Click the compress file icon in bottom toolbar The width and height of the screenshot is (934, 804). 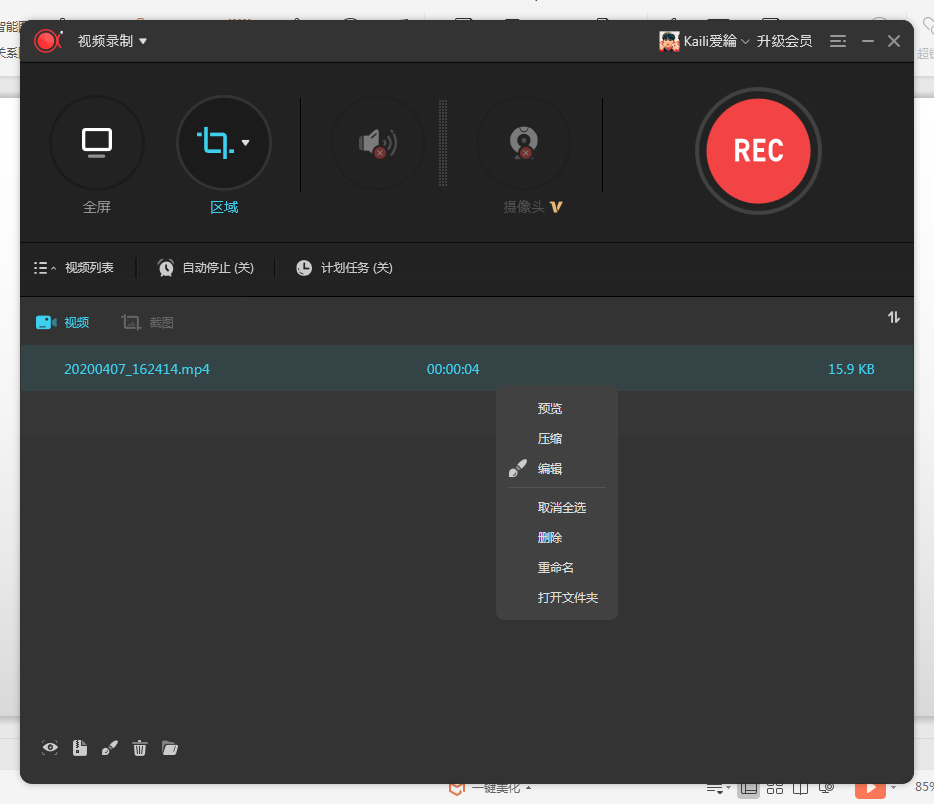pos(80,748)
